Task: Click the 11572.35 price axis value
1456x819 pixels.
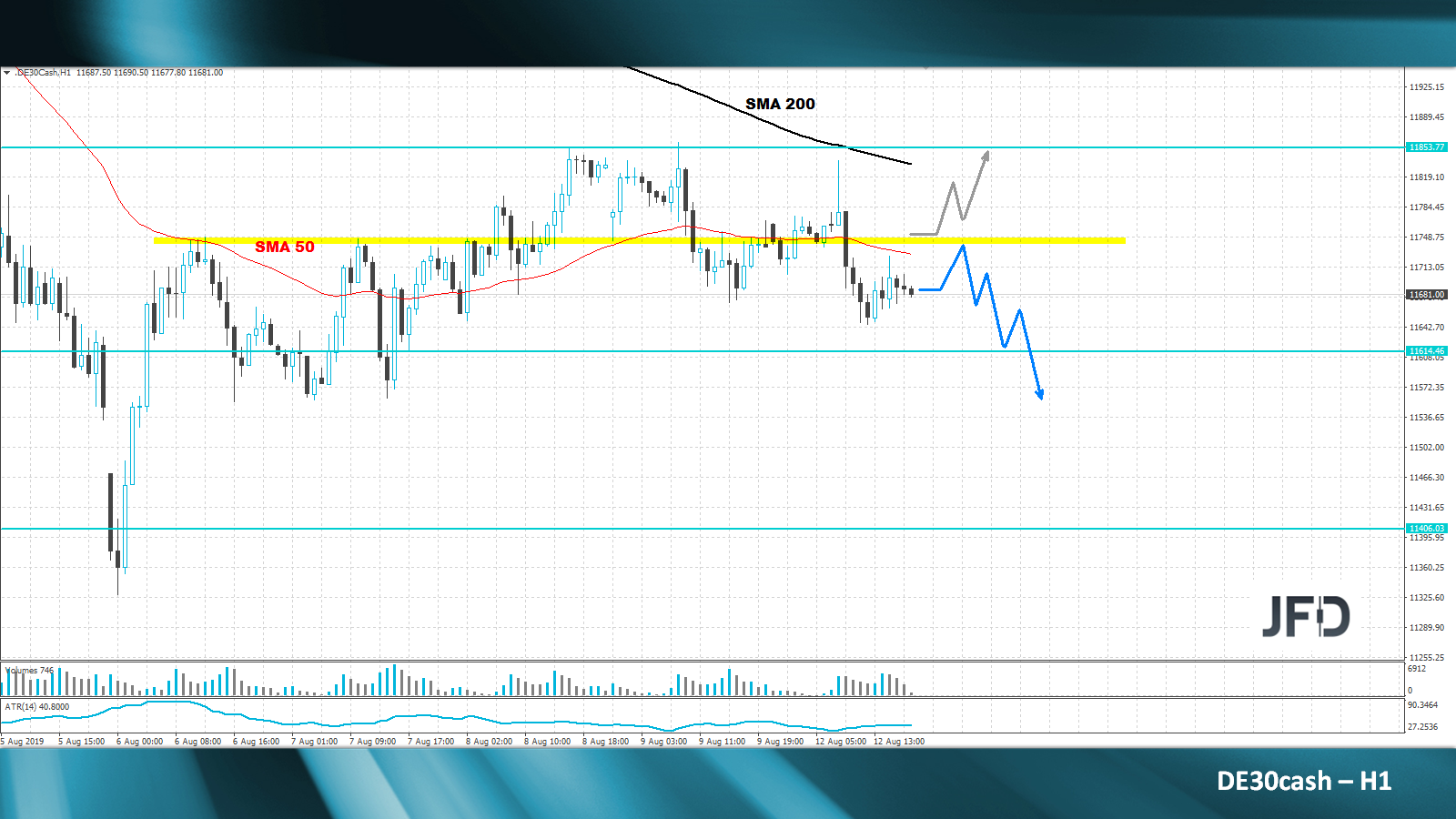Action: point(1427,388)
